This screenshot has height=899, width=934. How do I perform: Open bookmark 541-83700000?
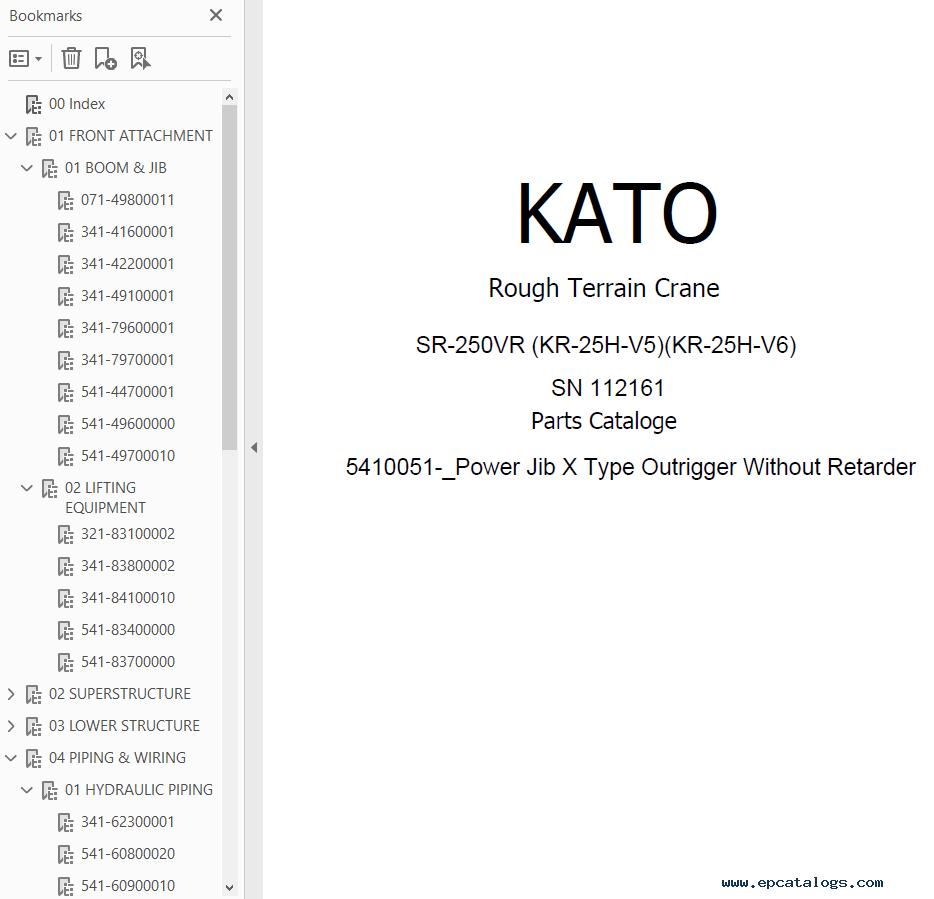pos(128,662)
